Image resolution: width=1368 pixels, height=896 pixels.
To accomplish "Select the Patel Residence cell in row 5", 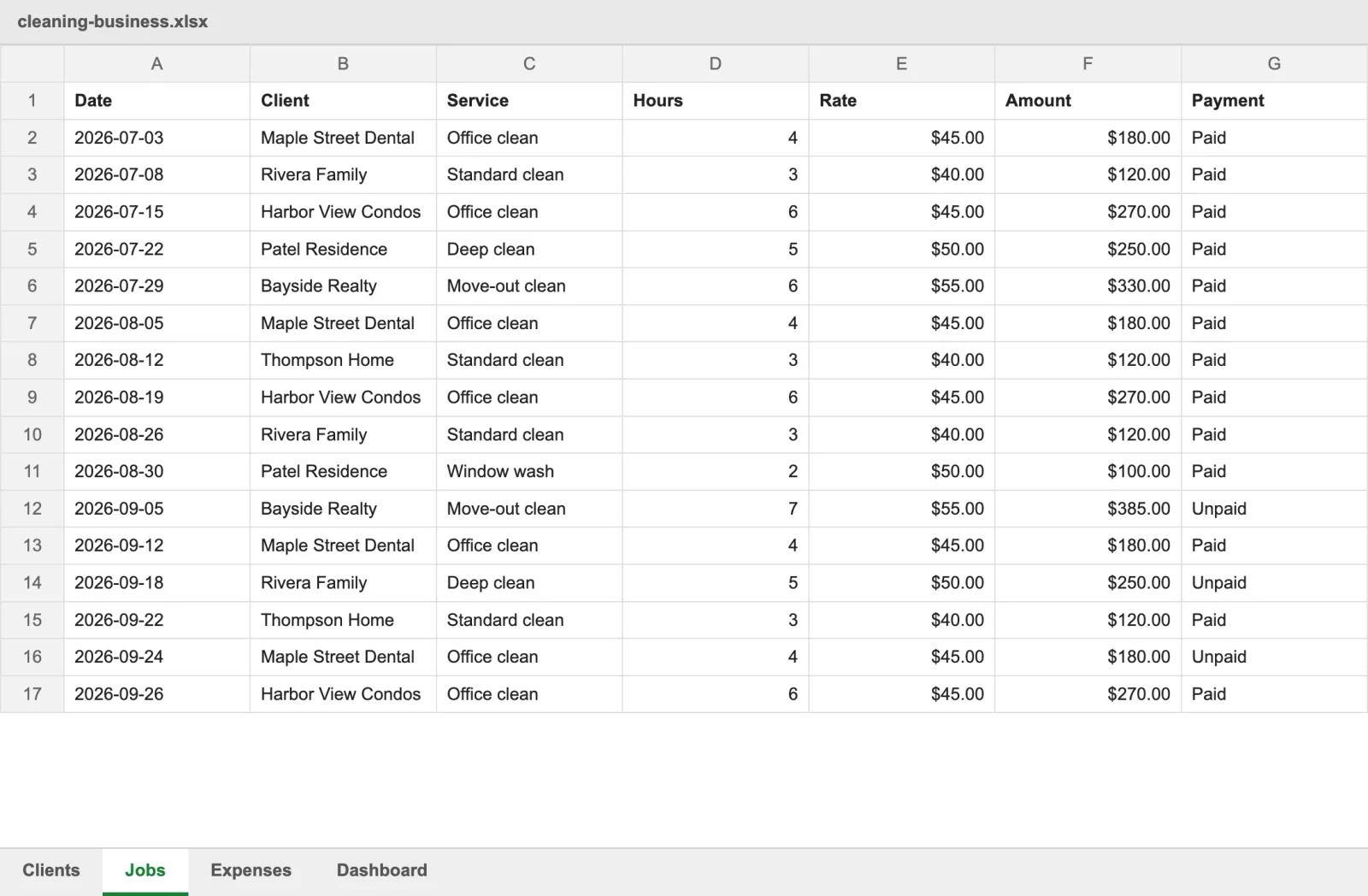I will pos(343,249).
